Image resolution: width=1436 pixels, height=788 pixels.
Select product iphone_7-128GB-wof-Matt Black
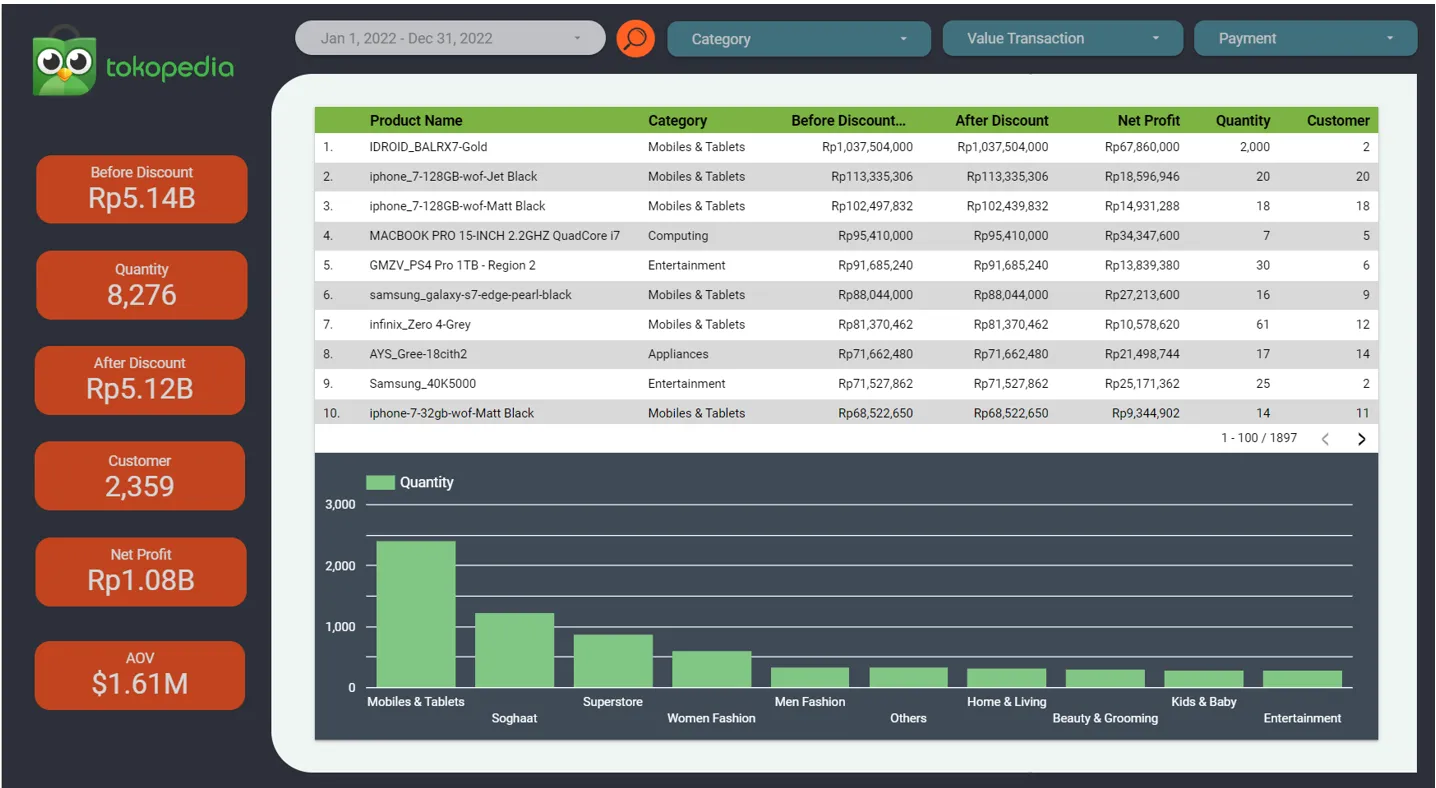point(457,206)
